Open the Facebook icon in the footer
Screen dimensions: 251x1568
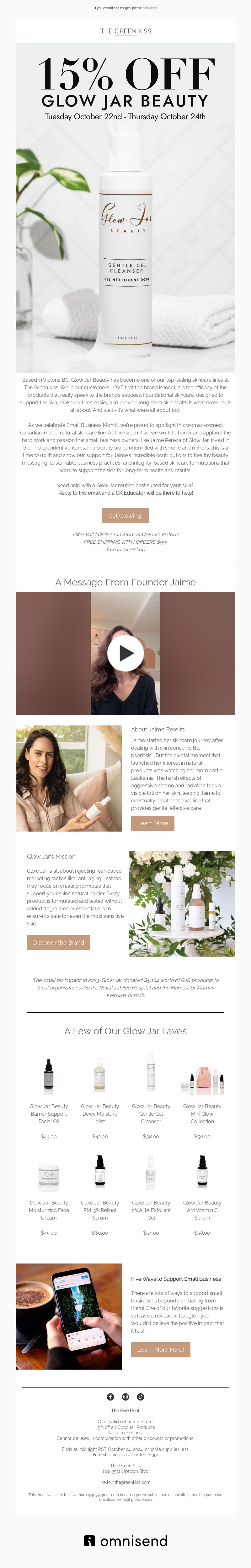pyautogui.click(x=111, y=1396)
